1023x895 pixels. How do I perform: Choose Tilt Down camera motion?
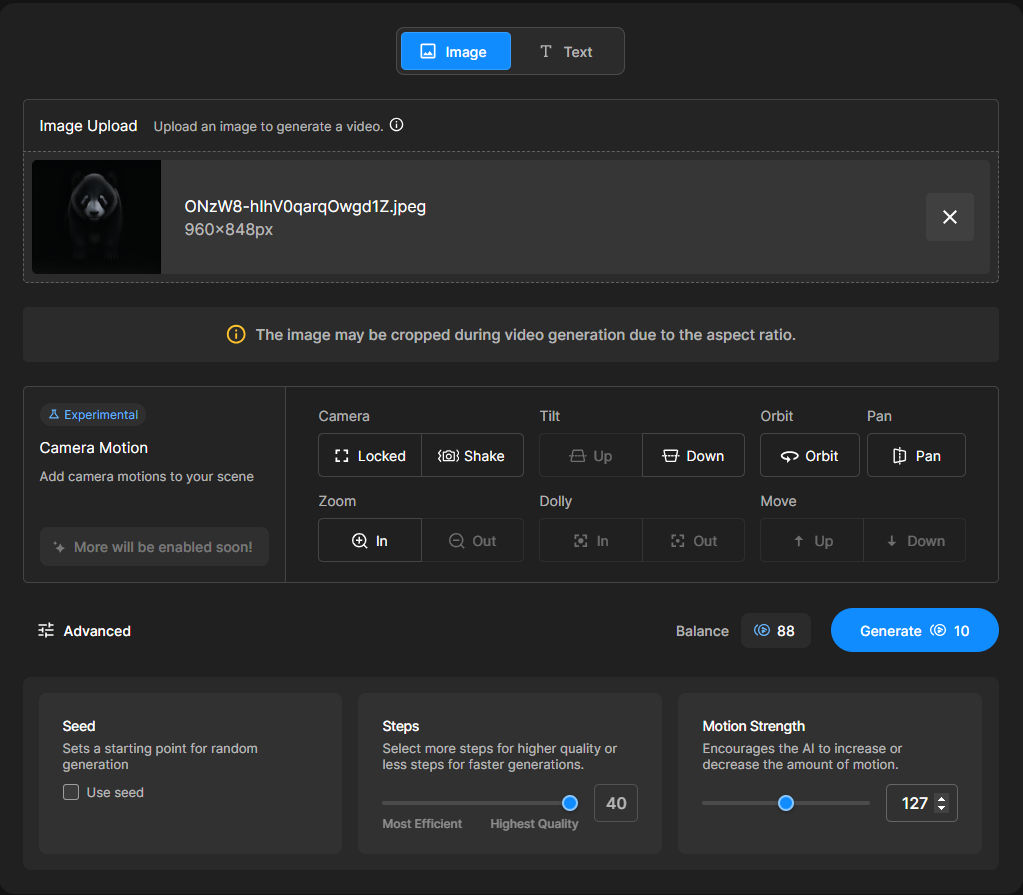[693, 456]
